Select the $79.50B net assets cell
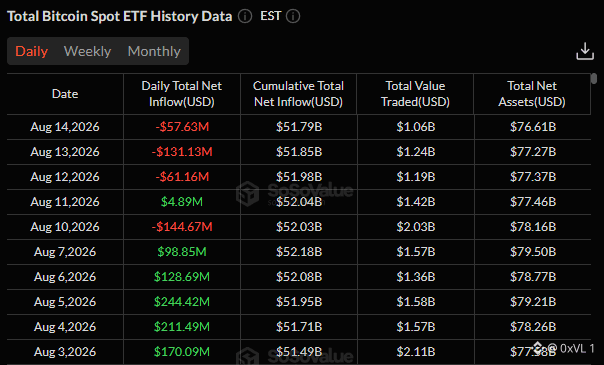The height and width of the screenshot is (365, 604). pos(533,252)
